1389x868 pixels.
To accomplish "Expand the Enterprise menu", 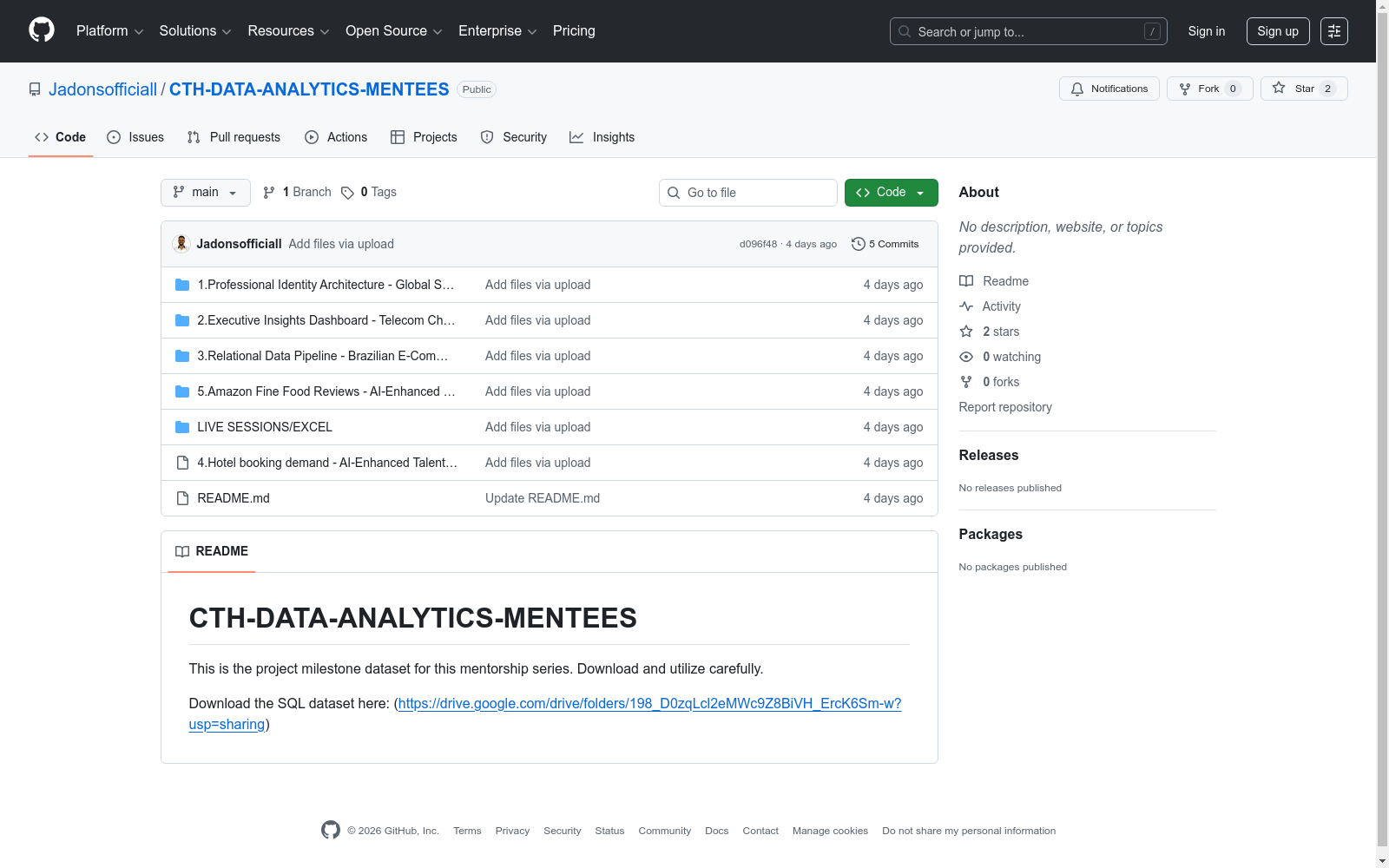I will pyautogui.click(x=497, y=31).
